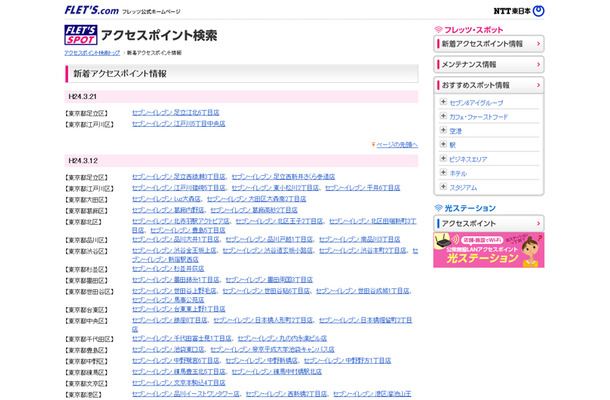
Task: Open セブン-イレブン 台東東上野1丁目店 link
Action: tap(179, 309)
